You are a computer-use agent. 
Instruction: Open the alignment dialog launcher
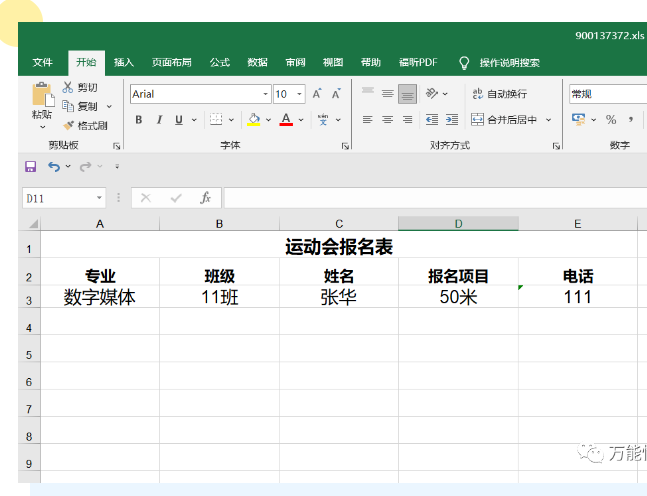pos(556,146)
